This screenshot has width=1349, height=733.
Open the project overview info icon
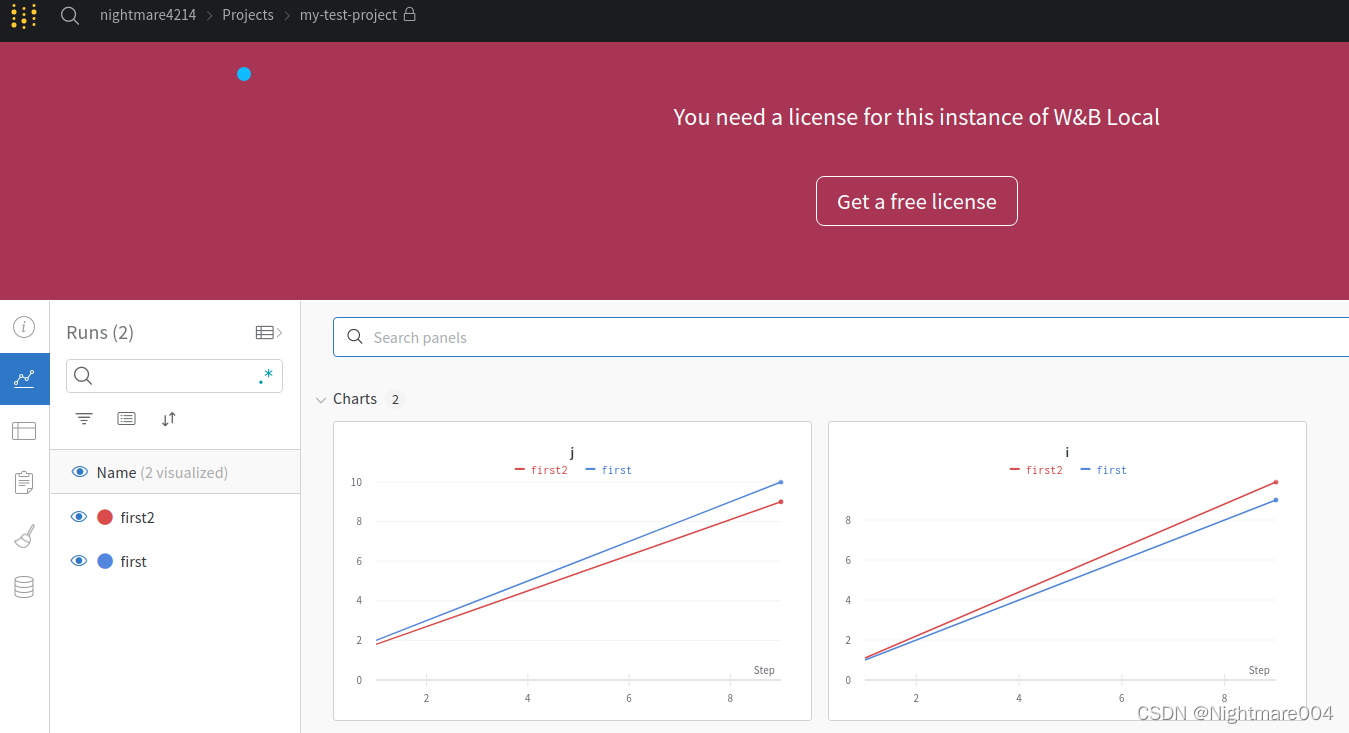24,327
